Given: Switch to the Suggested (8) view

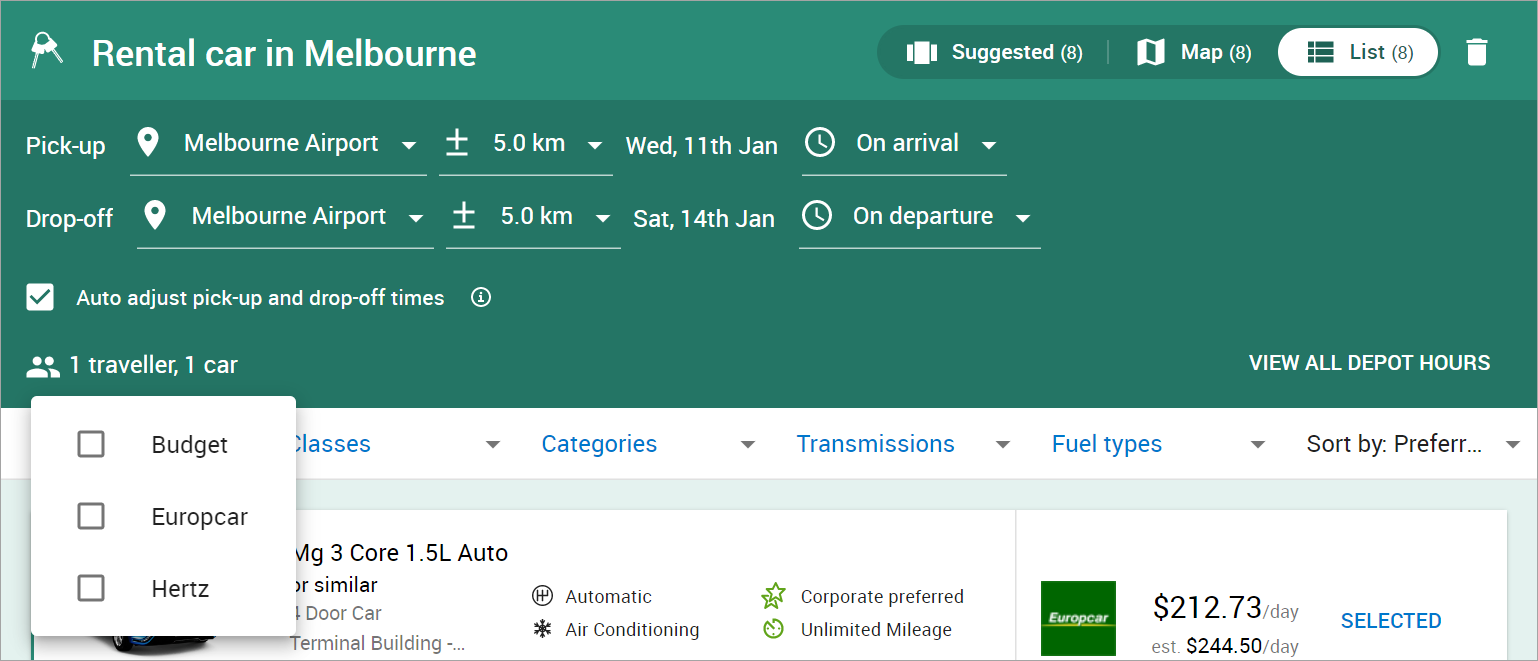Looking at the screenshot, I should (x=995, y=52).
